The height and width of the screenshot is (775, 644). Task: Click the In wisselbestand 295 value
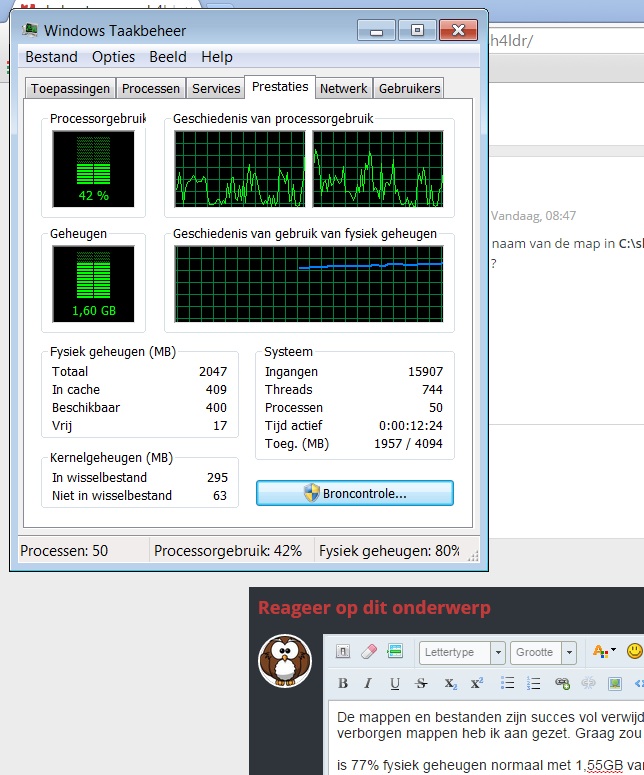coord(217,477)
